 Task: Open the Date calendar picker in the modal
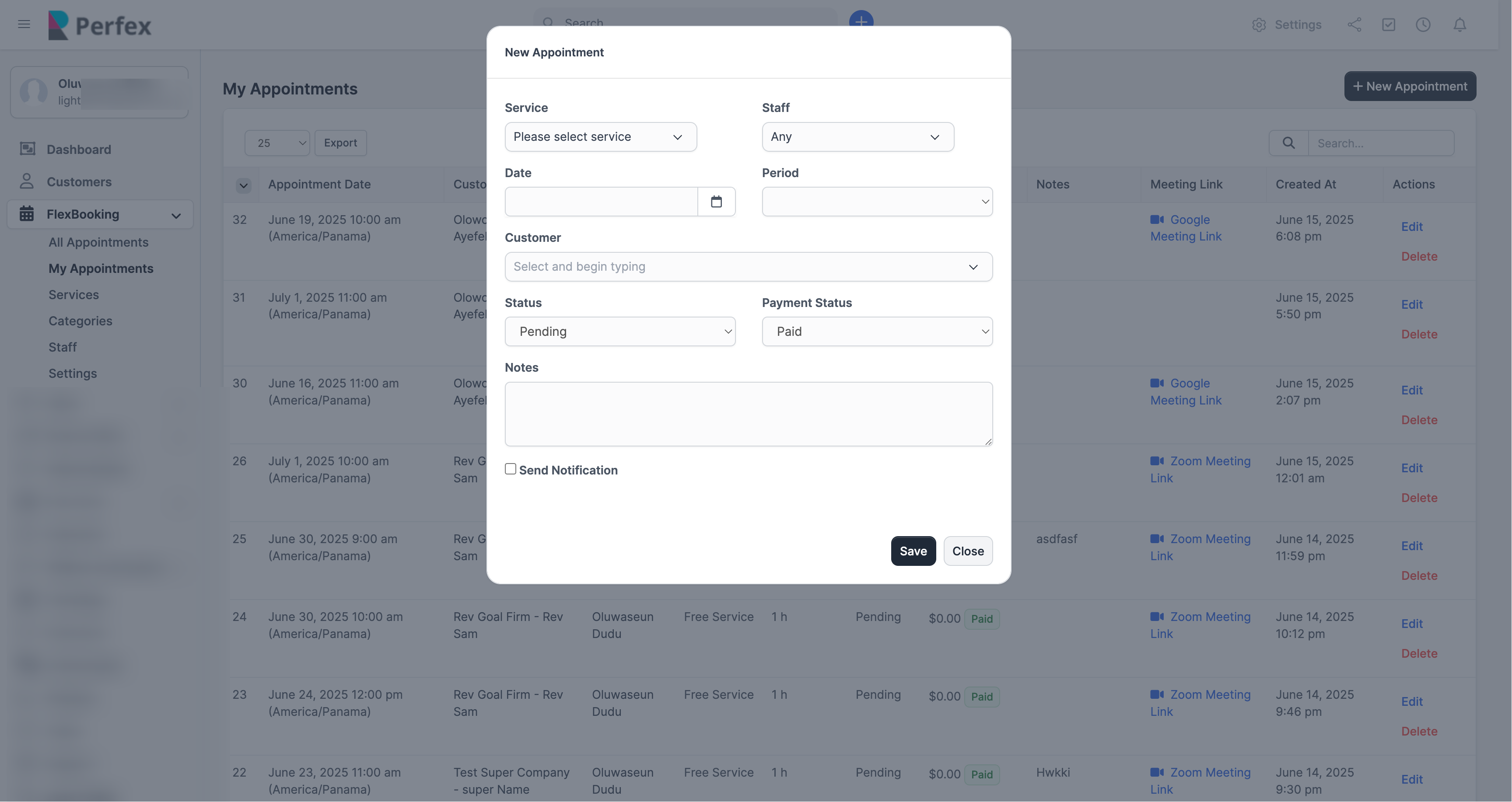click(717, 201)
